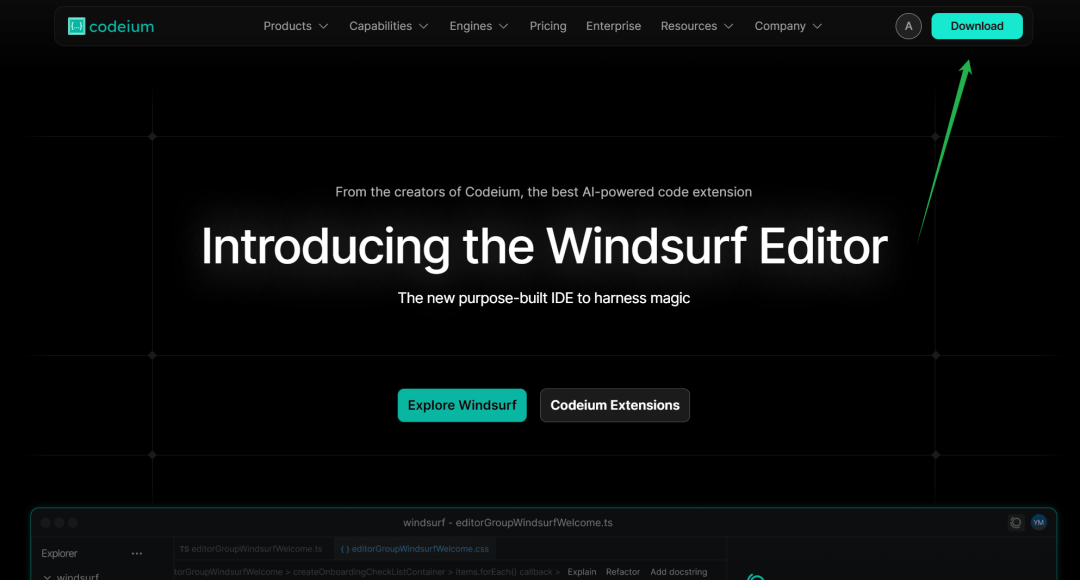This screenshot has height=580, width=1080.
Task: Select the editorGroupWindsurfWelcome.ts tab in preview
Action: tap(251, 549)
